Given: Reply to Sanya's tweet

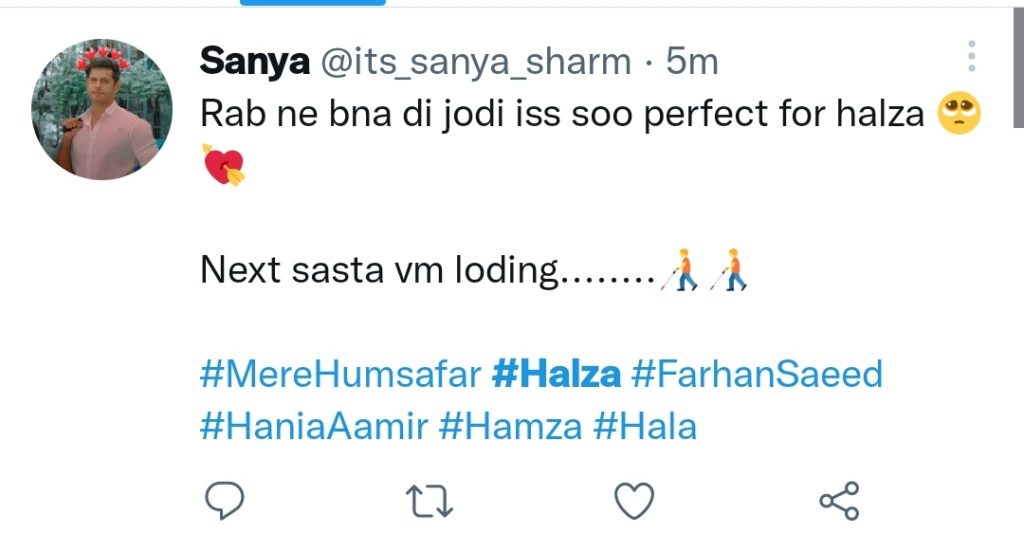Looking at the screenshot, I should click(x=225, y=500).
